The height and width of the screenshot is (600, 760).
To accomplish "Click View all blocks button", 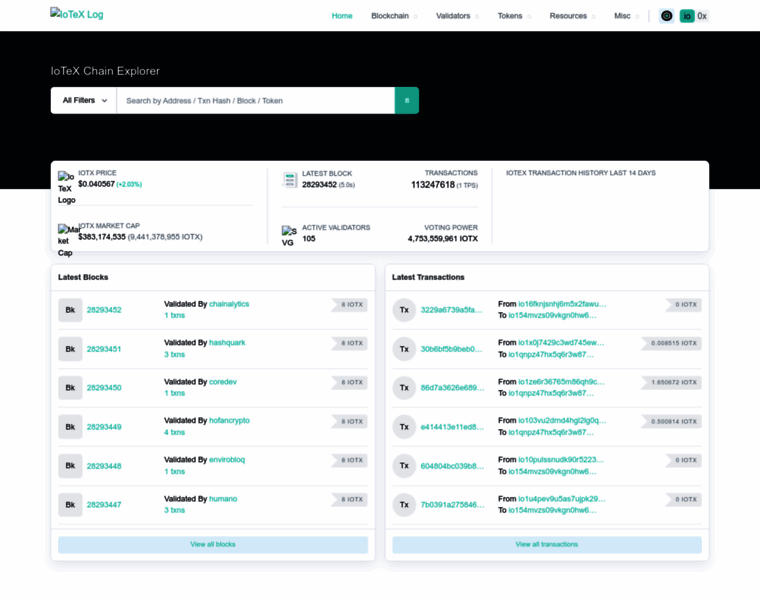I will [x=213, y=545].
